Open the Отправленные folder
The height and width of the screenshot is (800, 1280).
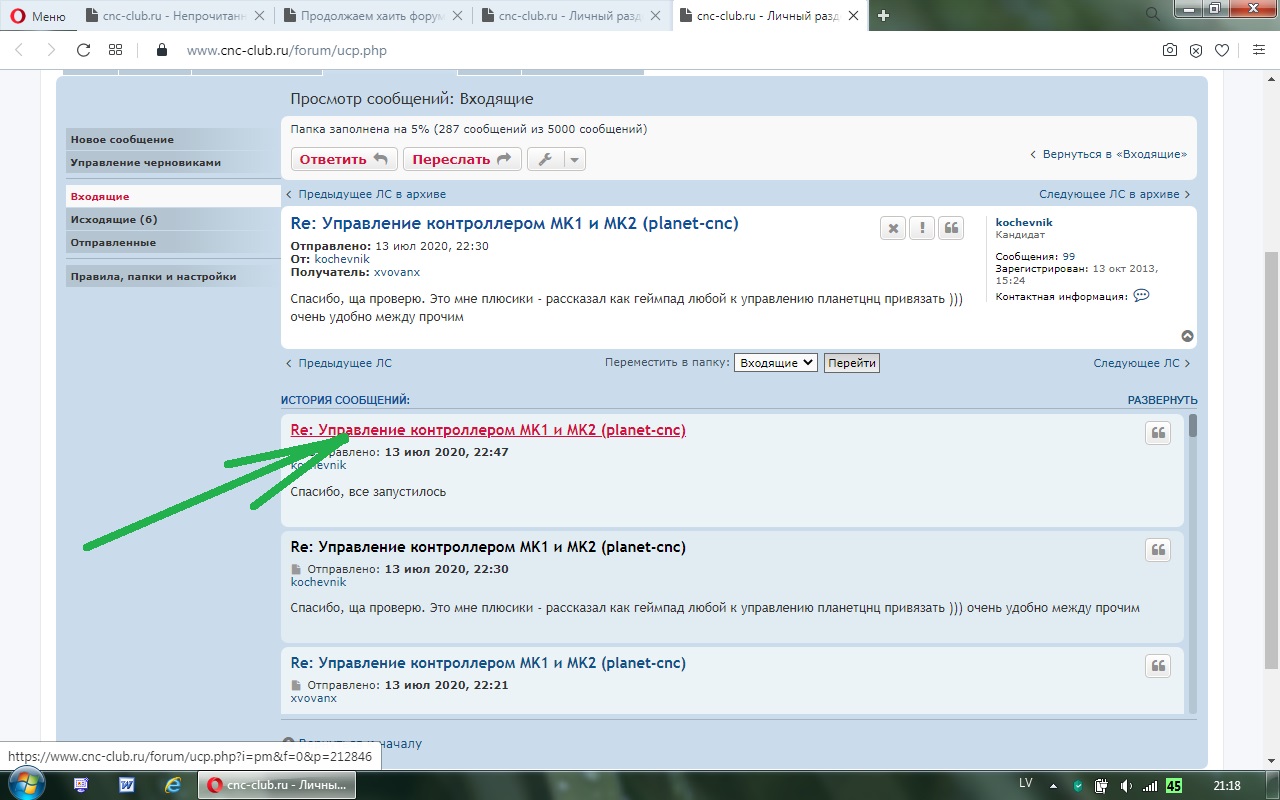coord(172,242)
